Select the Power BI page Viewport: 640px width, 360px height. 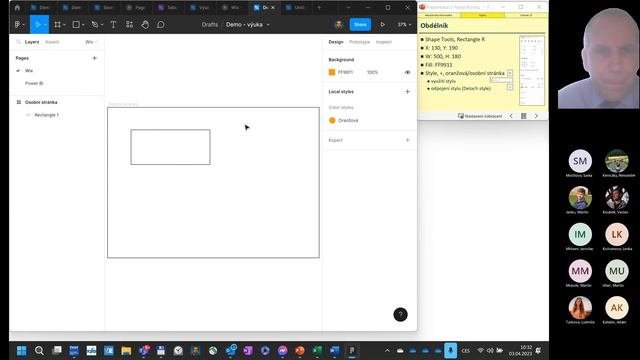click(x=34, y=83)
